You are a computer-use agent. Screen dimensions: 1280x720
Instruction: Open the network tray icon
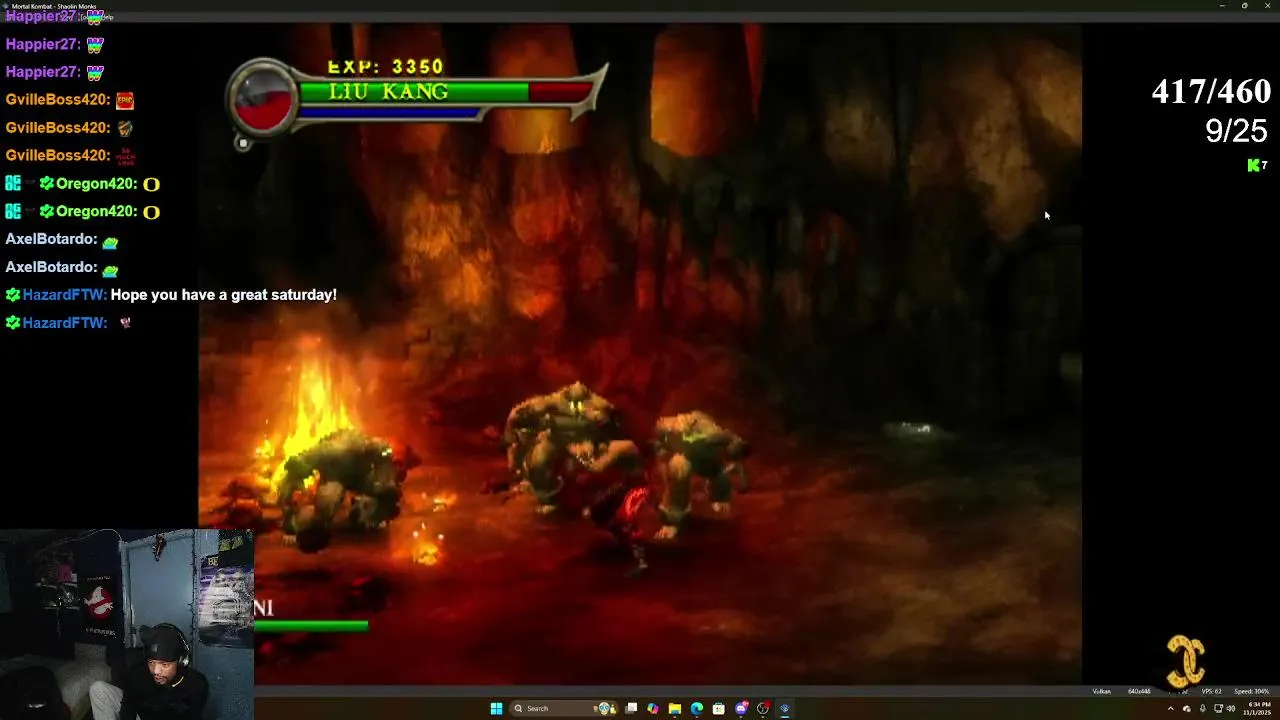click(x=1218, y=709)
